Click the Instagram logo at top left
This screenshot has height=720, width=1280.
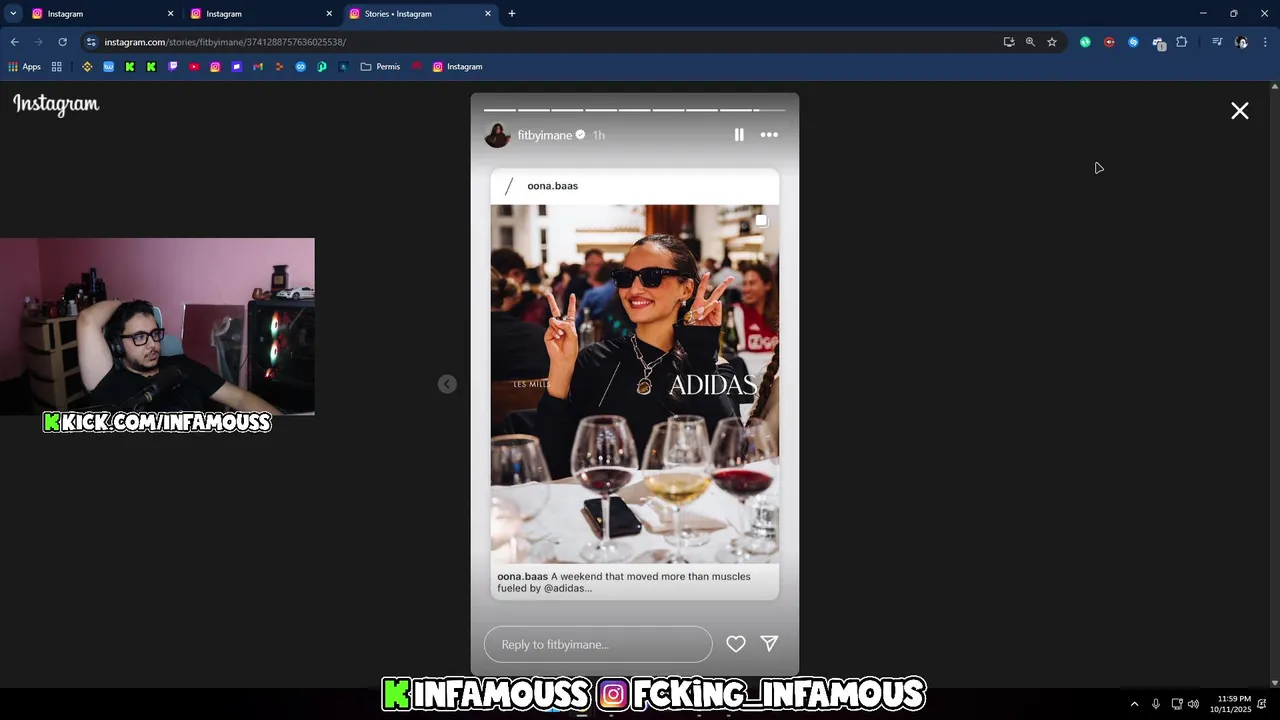coord(56,104)
